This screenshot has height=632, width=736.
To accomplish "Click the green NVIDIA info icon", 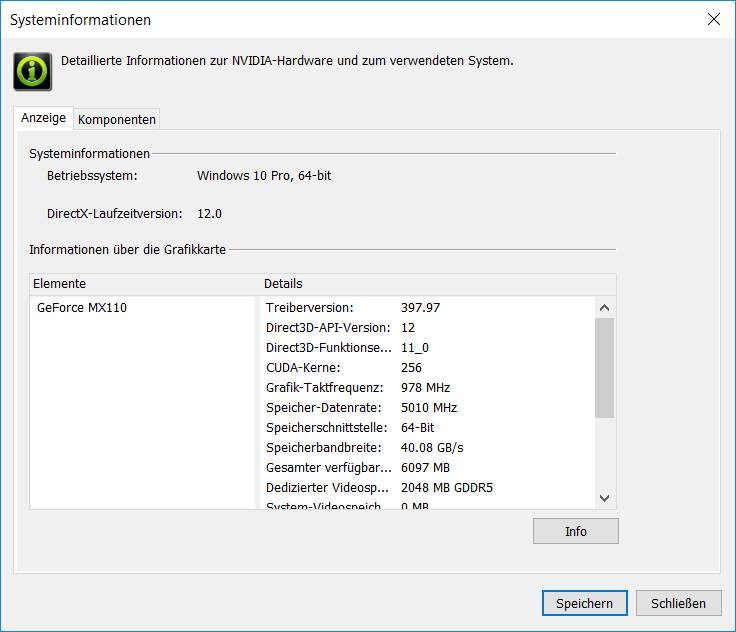I will [32, 71].
